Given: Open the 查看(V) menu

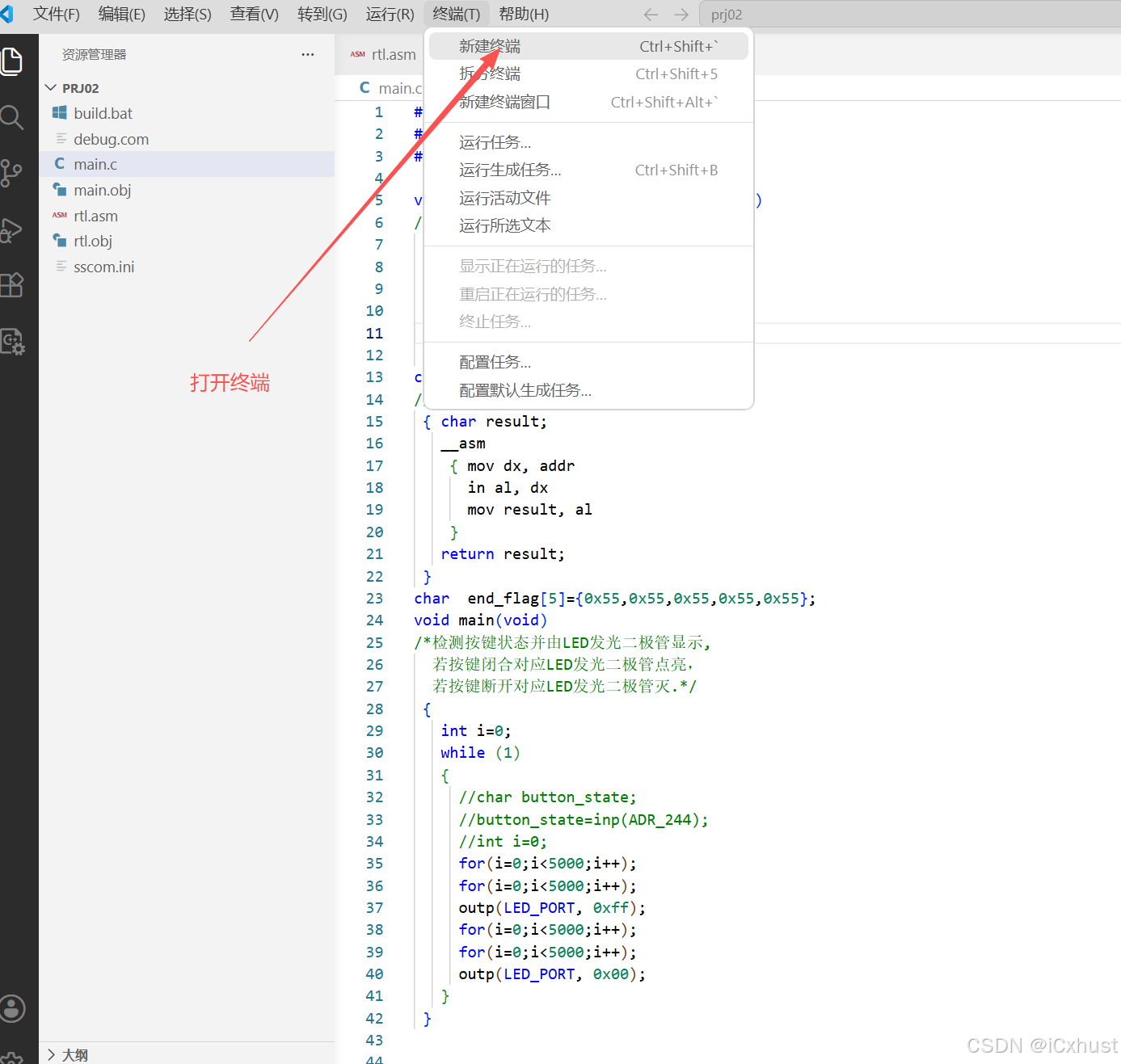Looking at the screenshot, I should pyautogui.click(x=255, y=15).
